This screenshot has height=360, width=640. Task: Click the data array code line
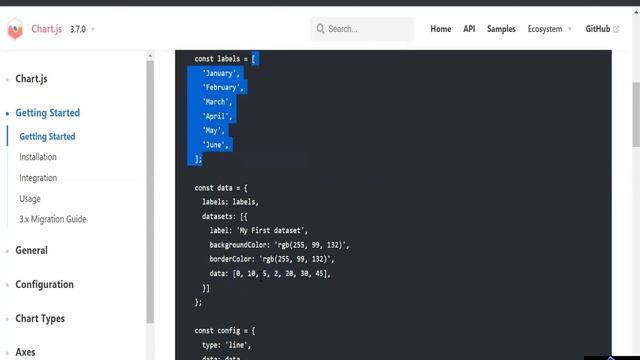(x=270, y=273)
